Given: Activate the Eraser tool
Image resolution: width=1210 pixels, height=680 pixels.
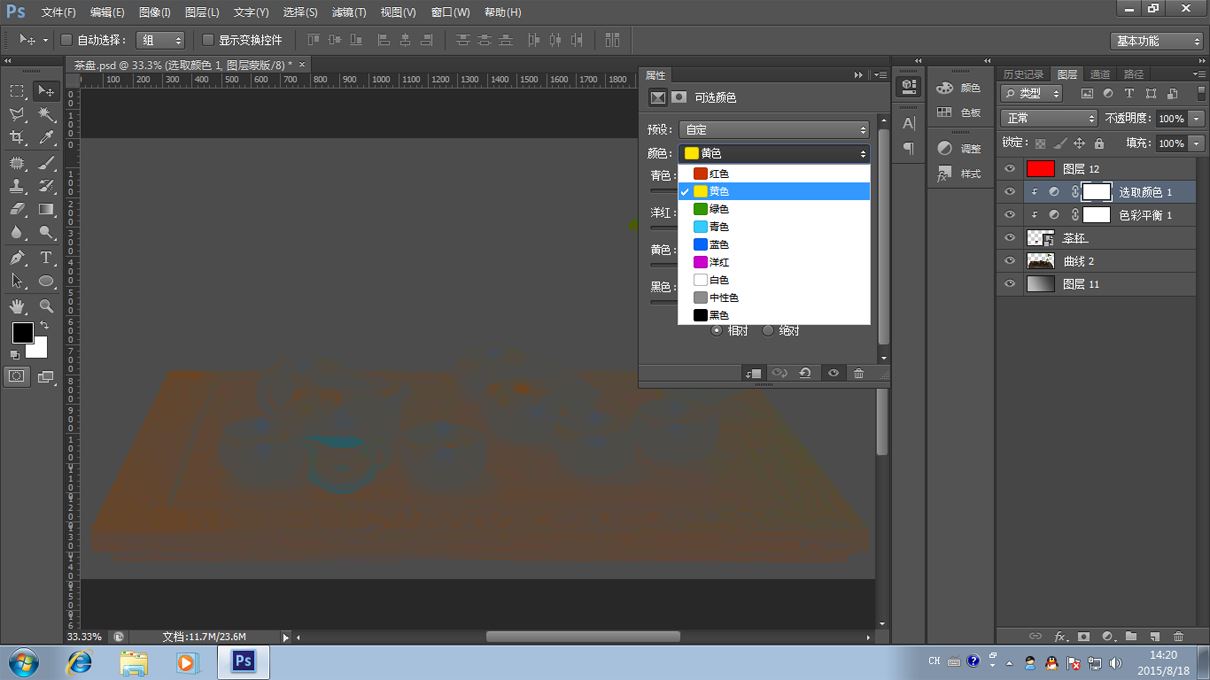Looking at the screenshot, I should point(17,210).
